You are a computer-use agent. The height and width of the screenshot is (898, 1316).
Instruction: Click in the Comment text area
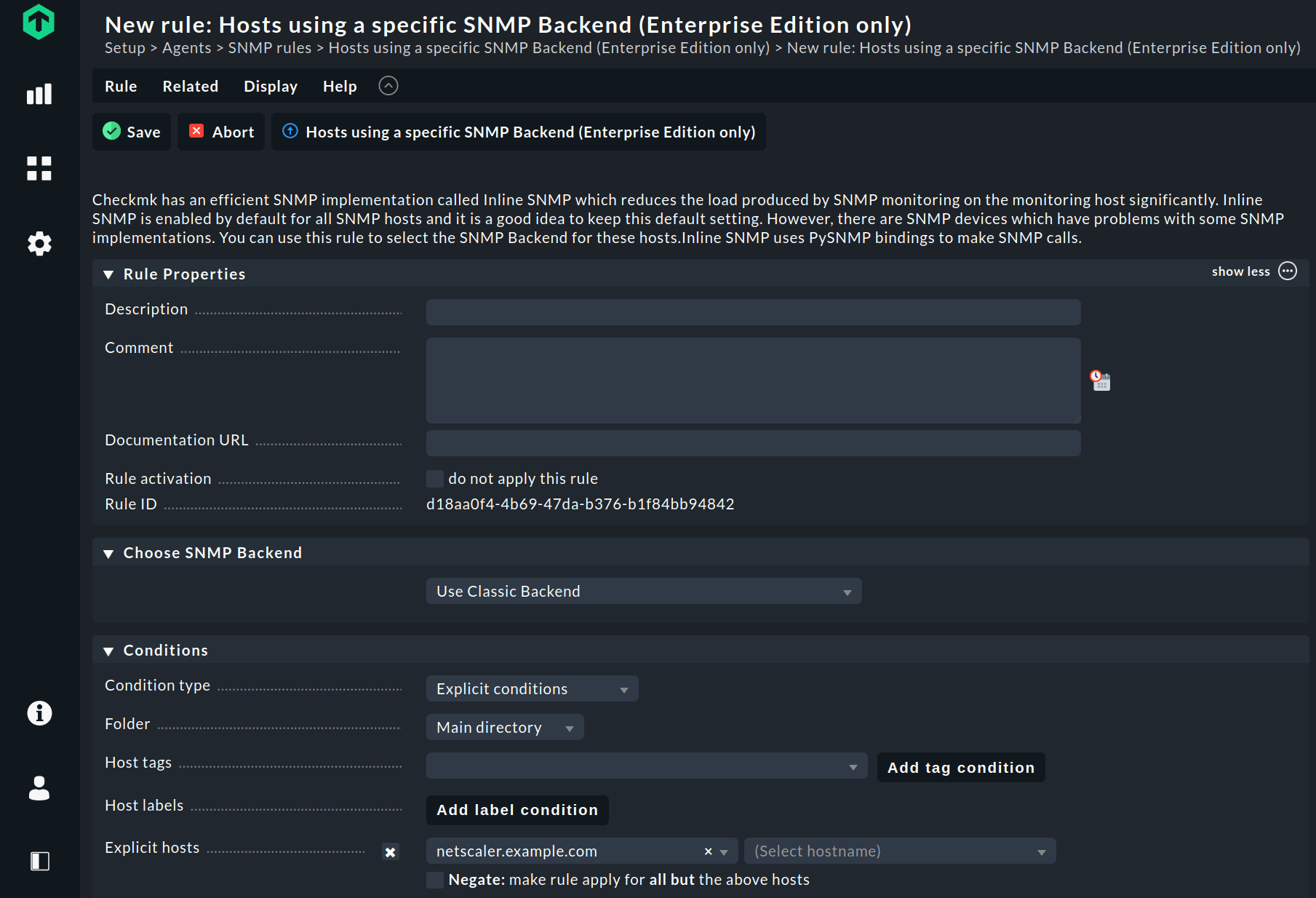click(754, 381)
